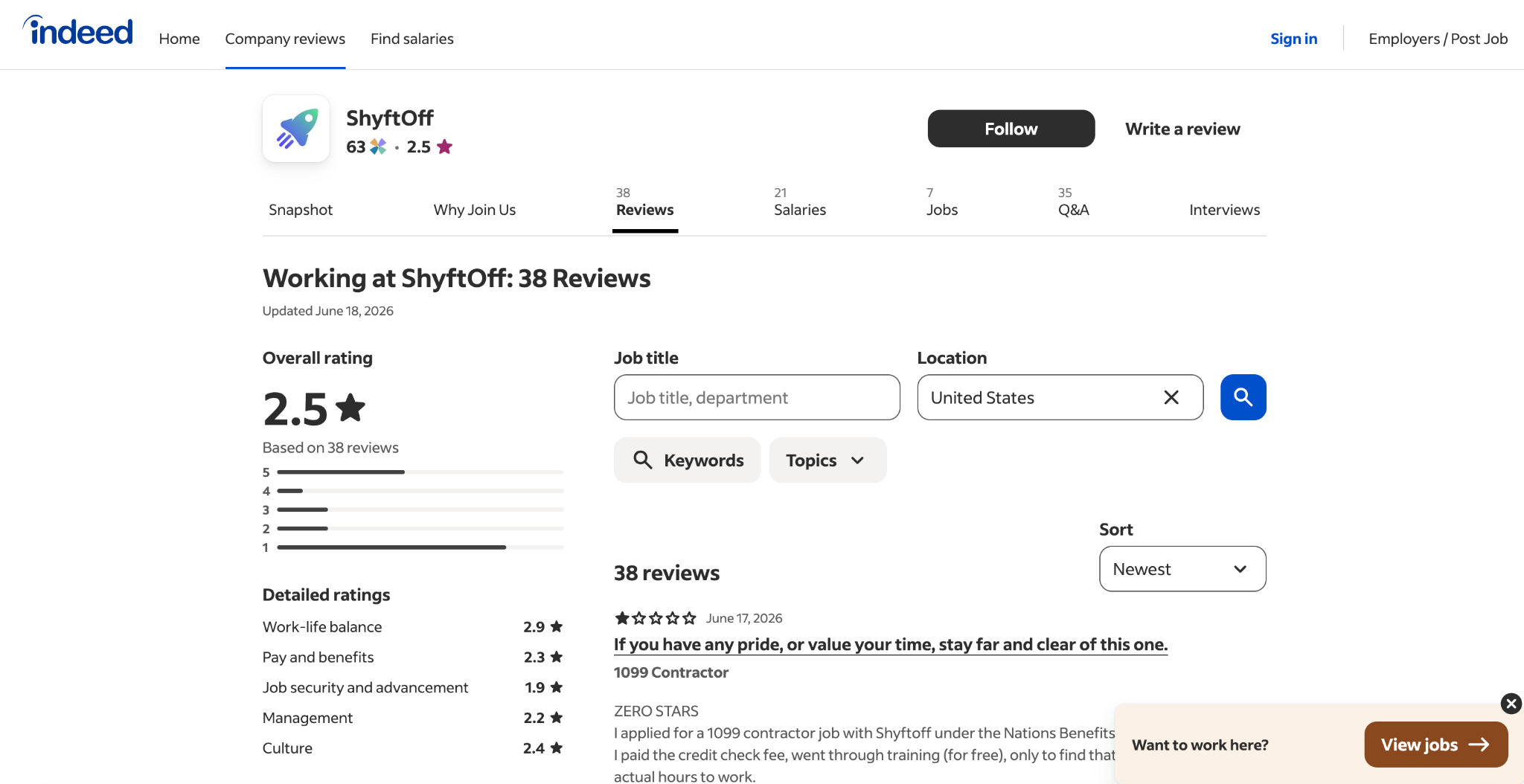Switch to the Snapshot tab

301,210
